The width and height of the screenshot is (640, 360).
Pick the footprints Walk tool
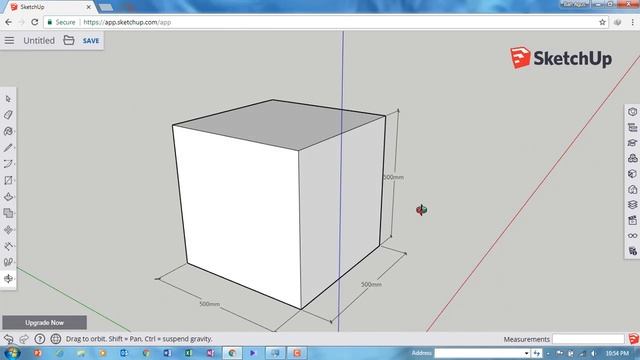(x=8, y=262)
